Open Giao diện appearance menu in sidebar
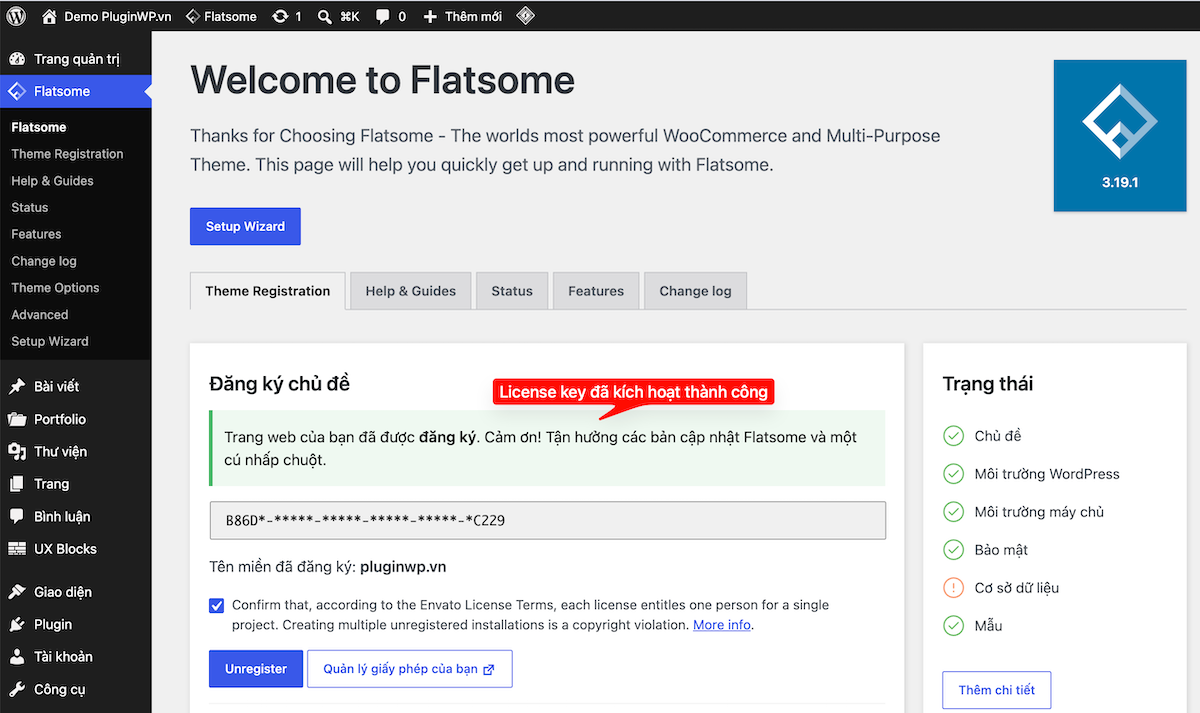 (75, 592)
